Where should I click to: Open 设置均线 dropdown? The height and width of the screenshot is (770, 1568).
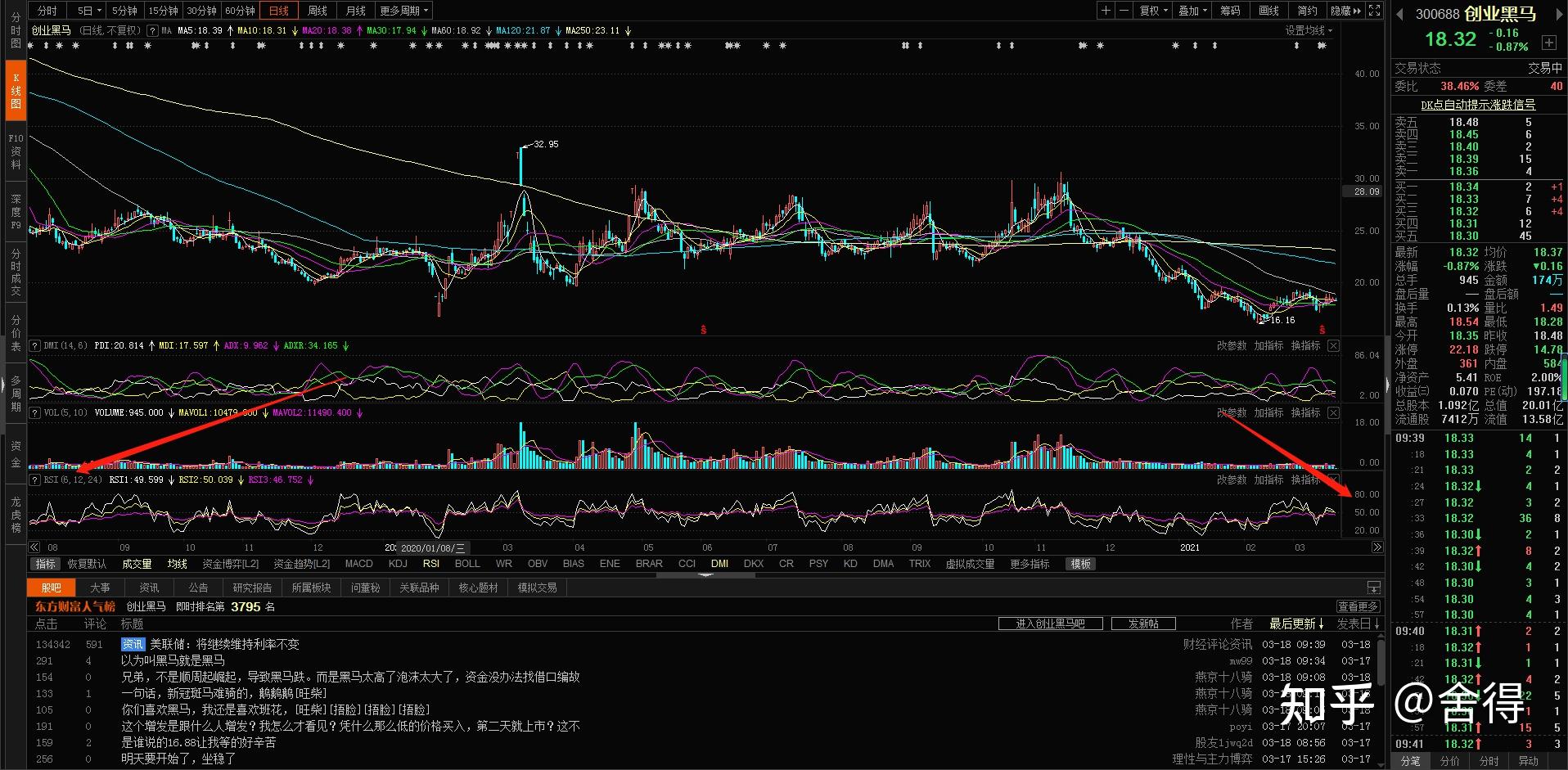coord(1309,30)
